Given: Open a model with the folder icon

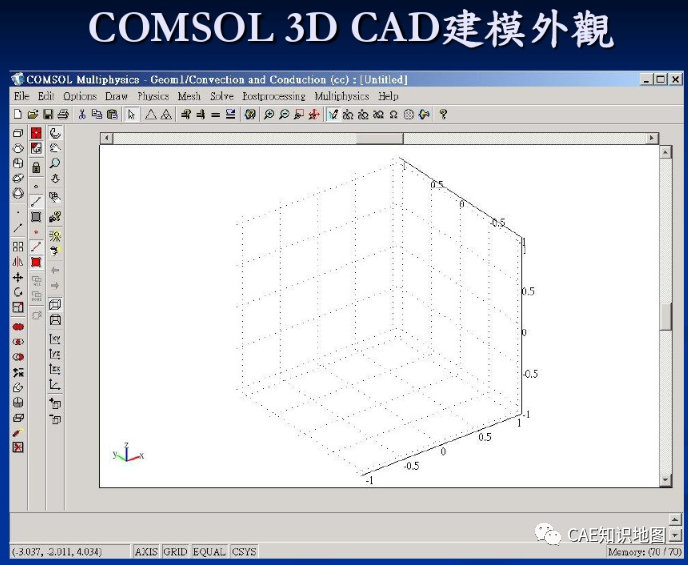Looking at the screenshot, I should pos(32,114).
